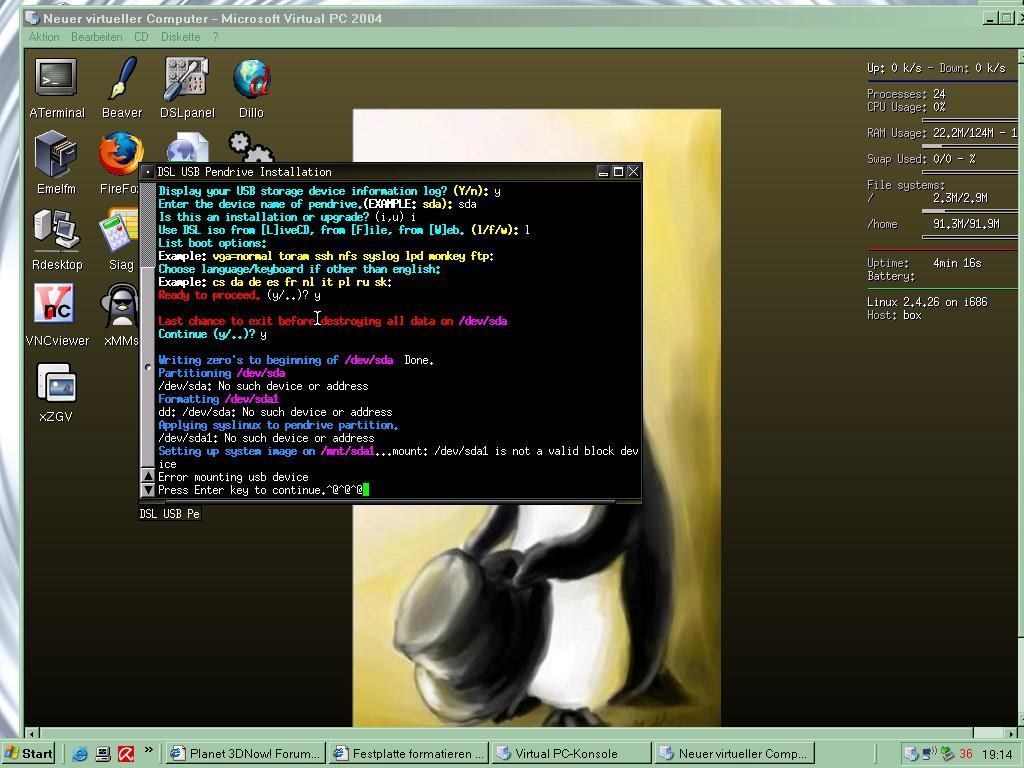Click the 'Error mounting usb device' line
This screenshot has height=768, width=1024.
click(233, 477)
